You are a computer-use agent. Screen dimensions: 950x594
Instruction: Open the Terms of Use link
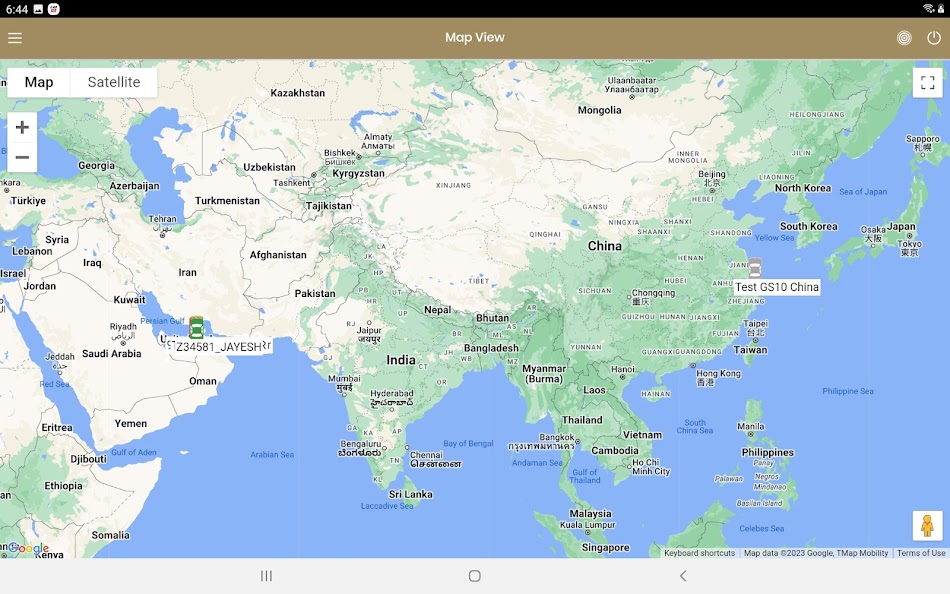[x=920, y=552]
